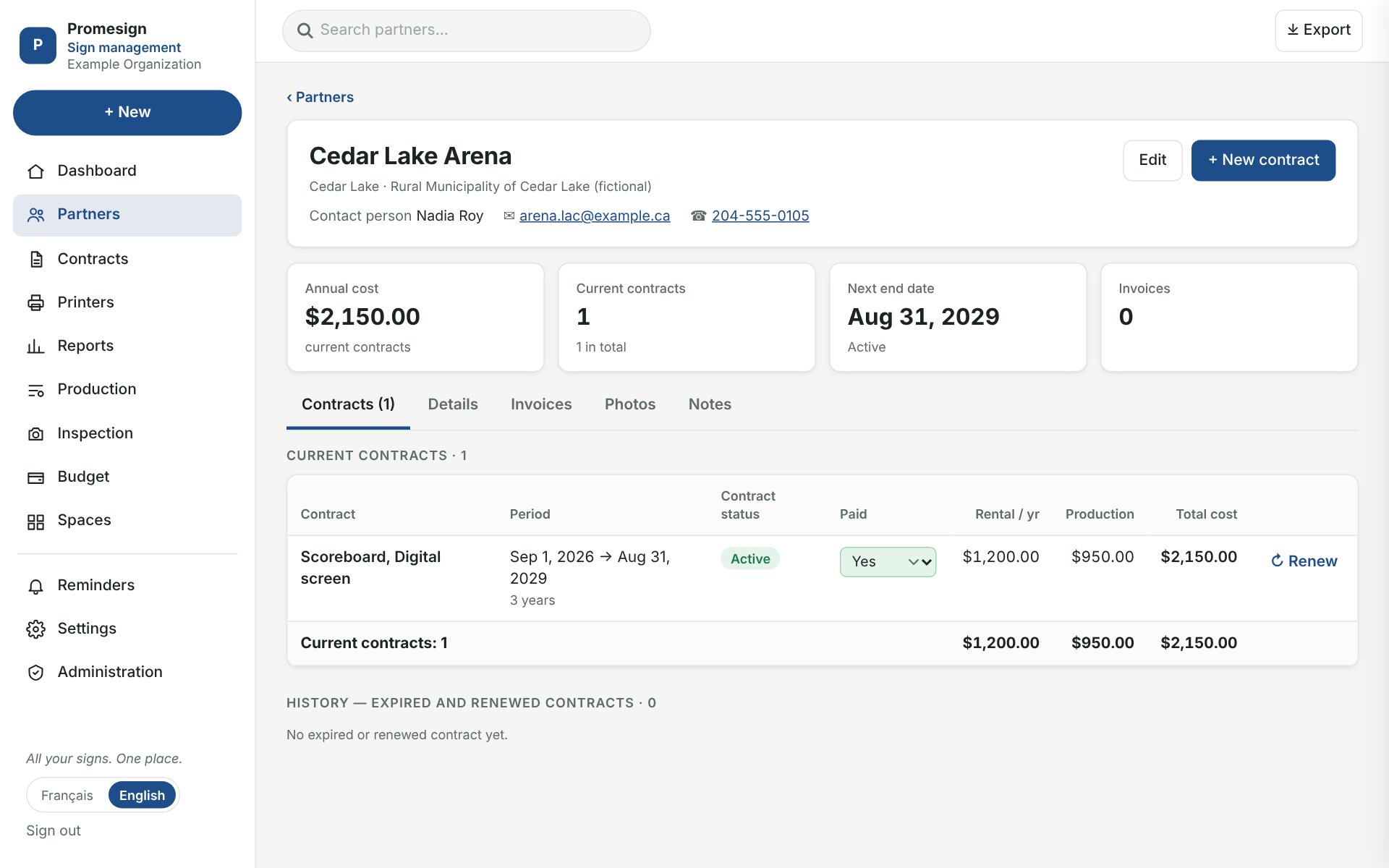Go back to Partners breadcrumb
This screenshot has width=1389, height=868.
point(320,97)
